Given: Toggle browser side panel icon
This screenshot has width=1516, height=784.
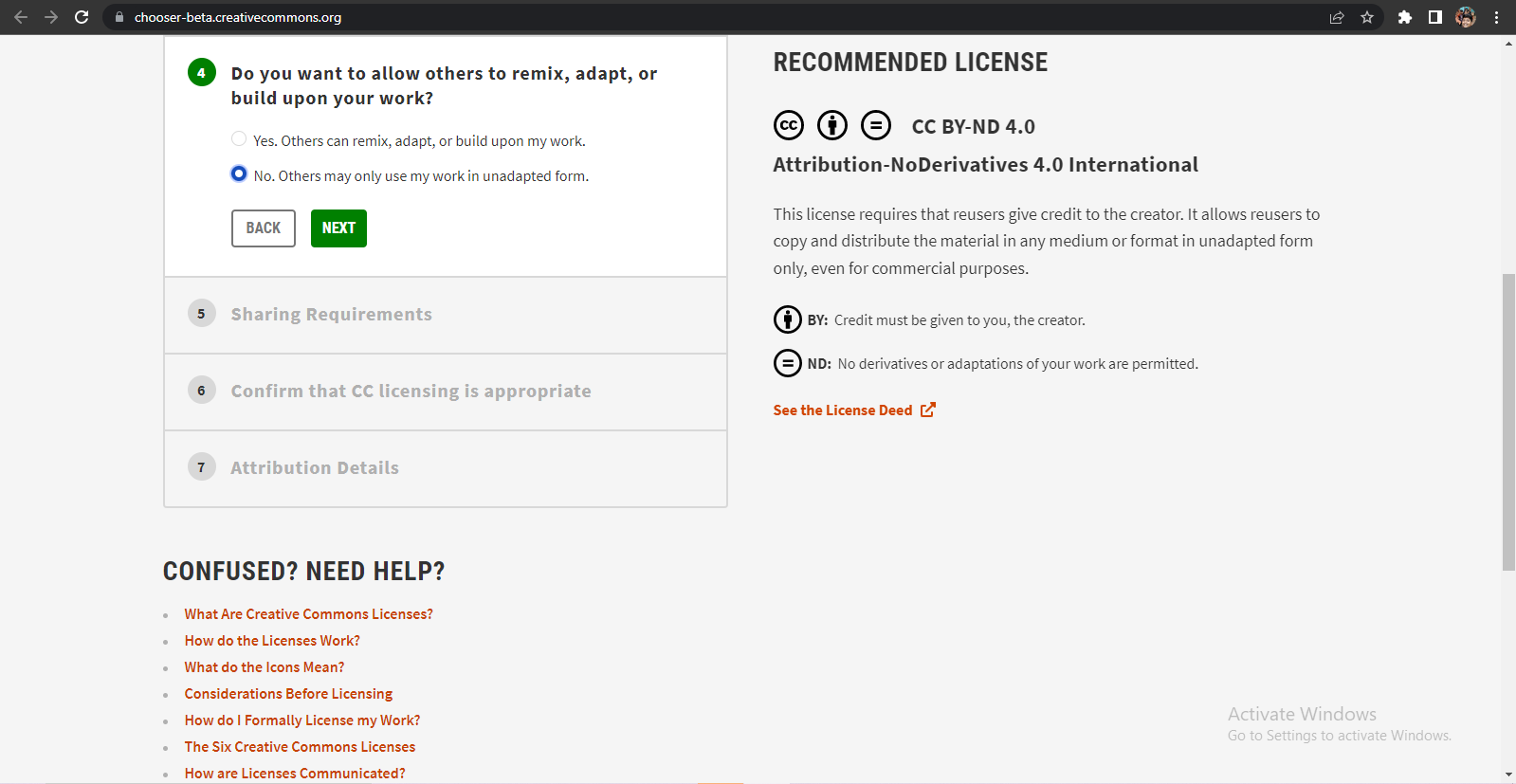Looking at the screenshot, I should click(x=1435, y=17).
